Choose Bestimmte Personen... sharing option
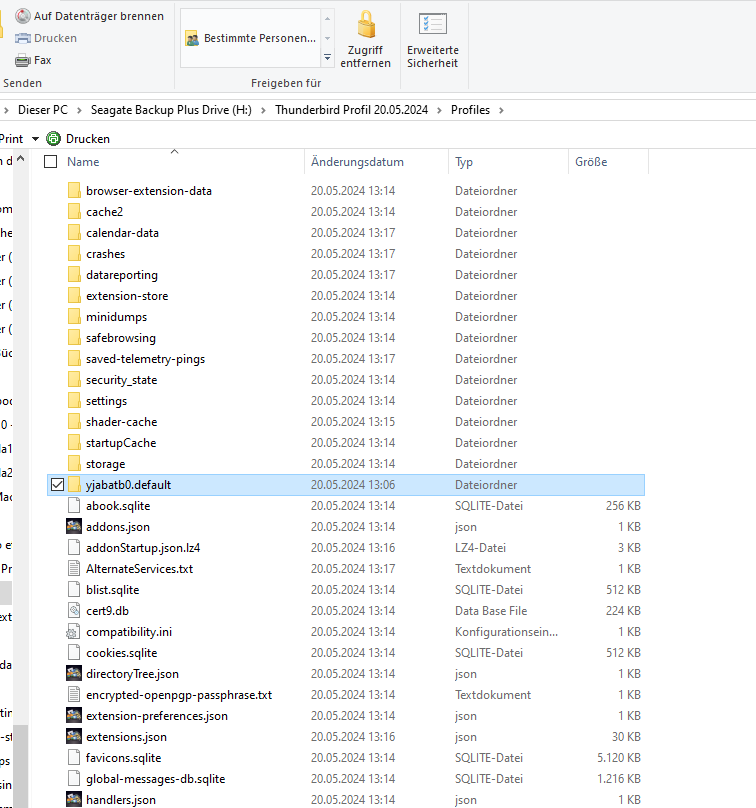756x808 pixels. [x=250, y=38]
